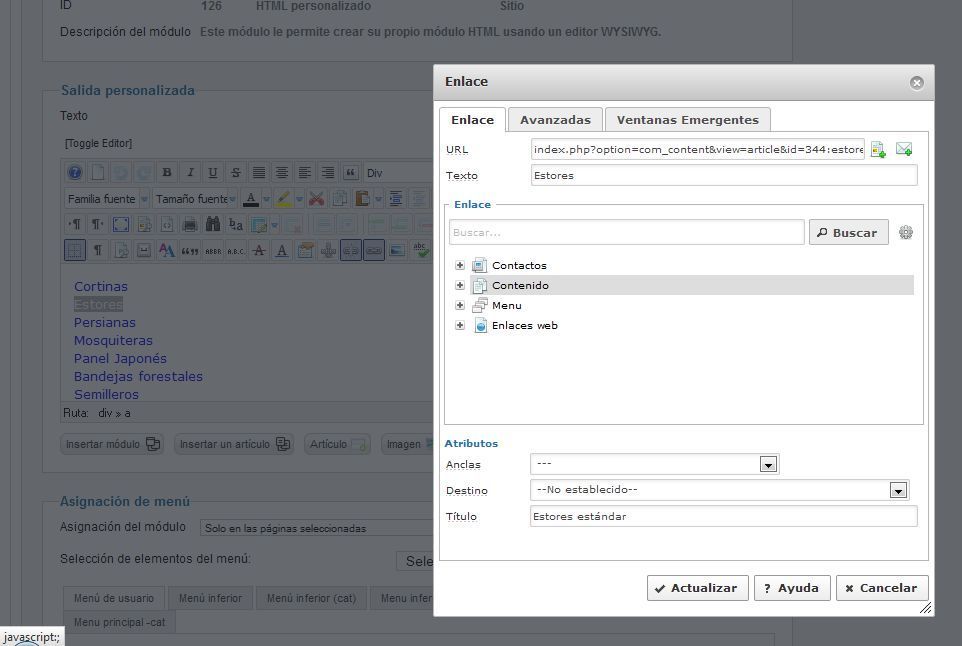Open the Destino dropdown

898,490
